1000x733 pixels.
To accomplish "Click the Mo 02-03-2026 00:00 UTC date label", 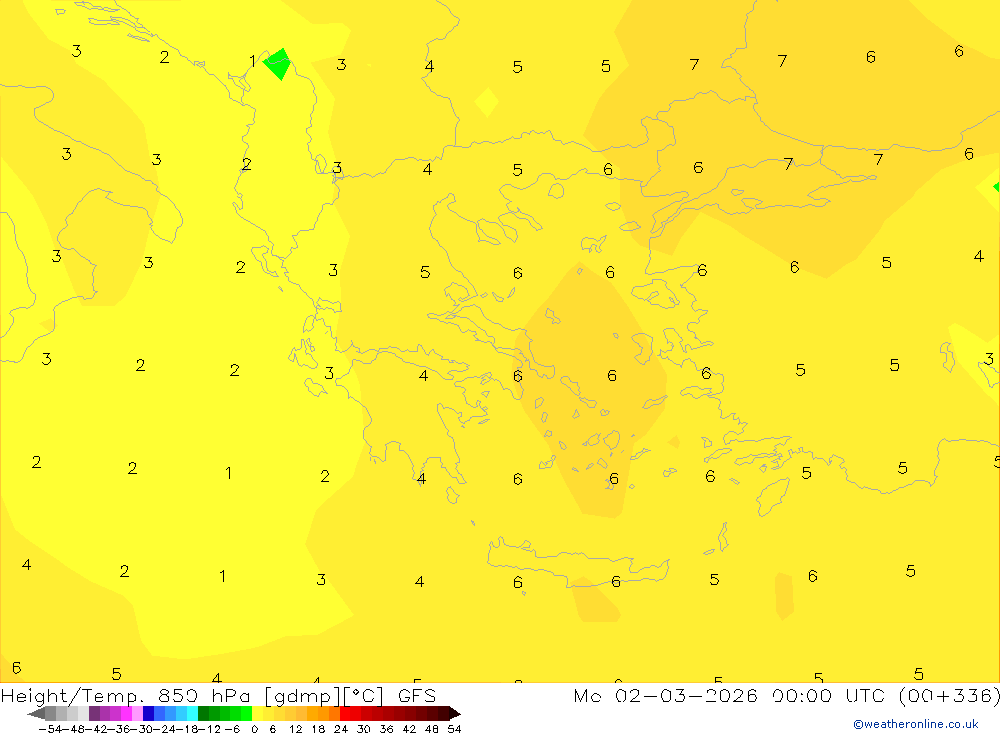I will tap(732, 695).
